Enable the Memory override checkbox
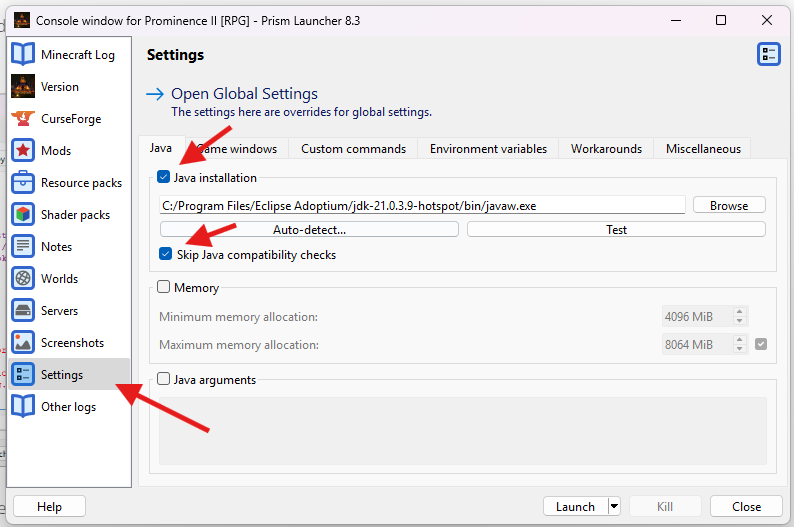The image size is (794, 527). pos(163,287)
